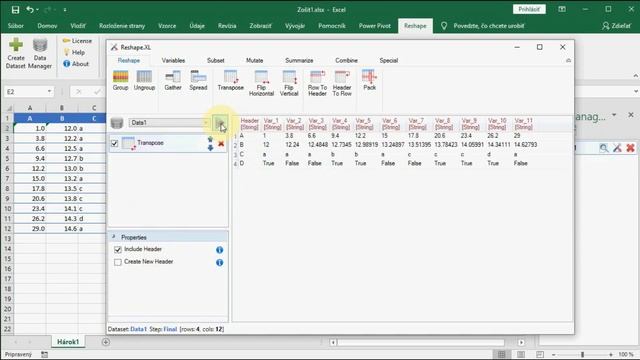
Task: Click in Povedzte, čo chcete urobiť box
Action: pos(489,26)
